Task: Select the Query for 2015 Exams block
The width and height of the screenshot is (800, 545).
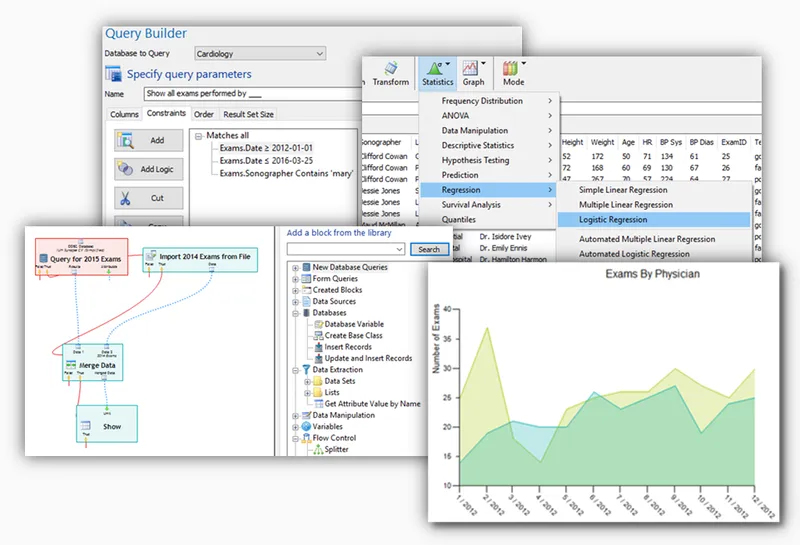Action: (x=82, y=257)
